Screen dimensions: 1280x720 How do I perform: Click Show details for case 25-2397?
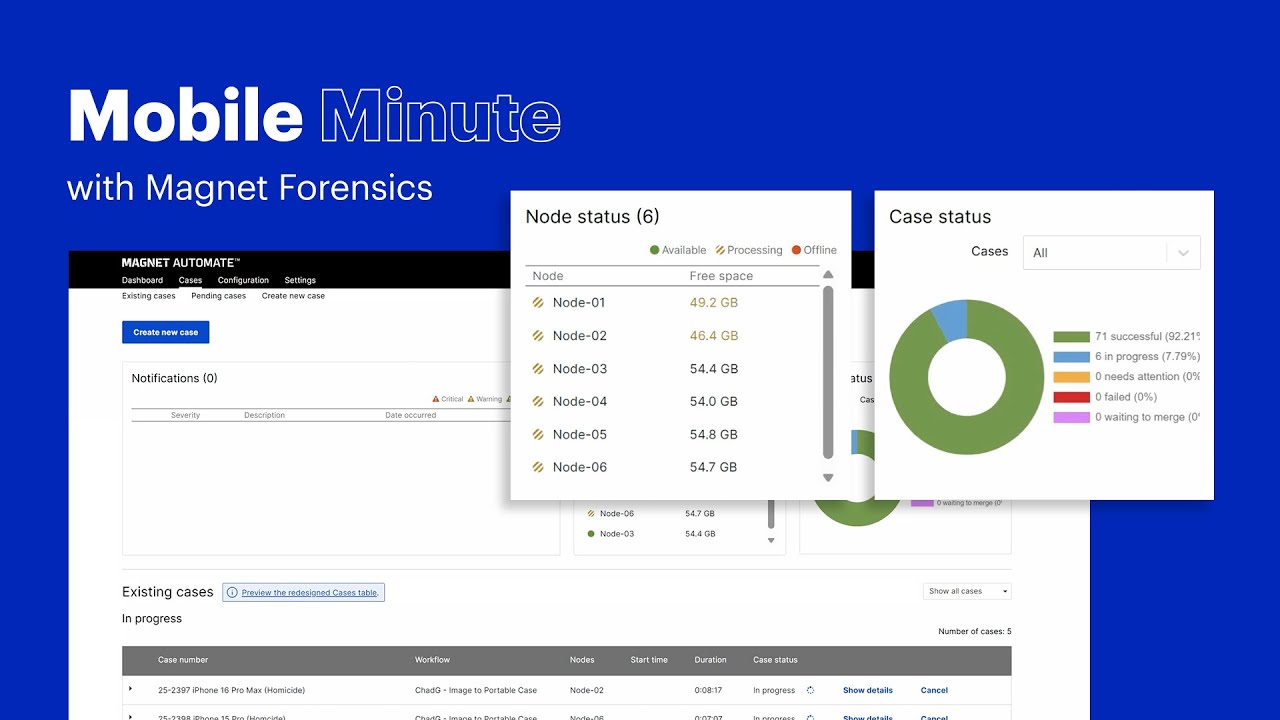(868, 690)
